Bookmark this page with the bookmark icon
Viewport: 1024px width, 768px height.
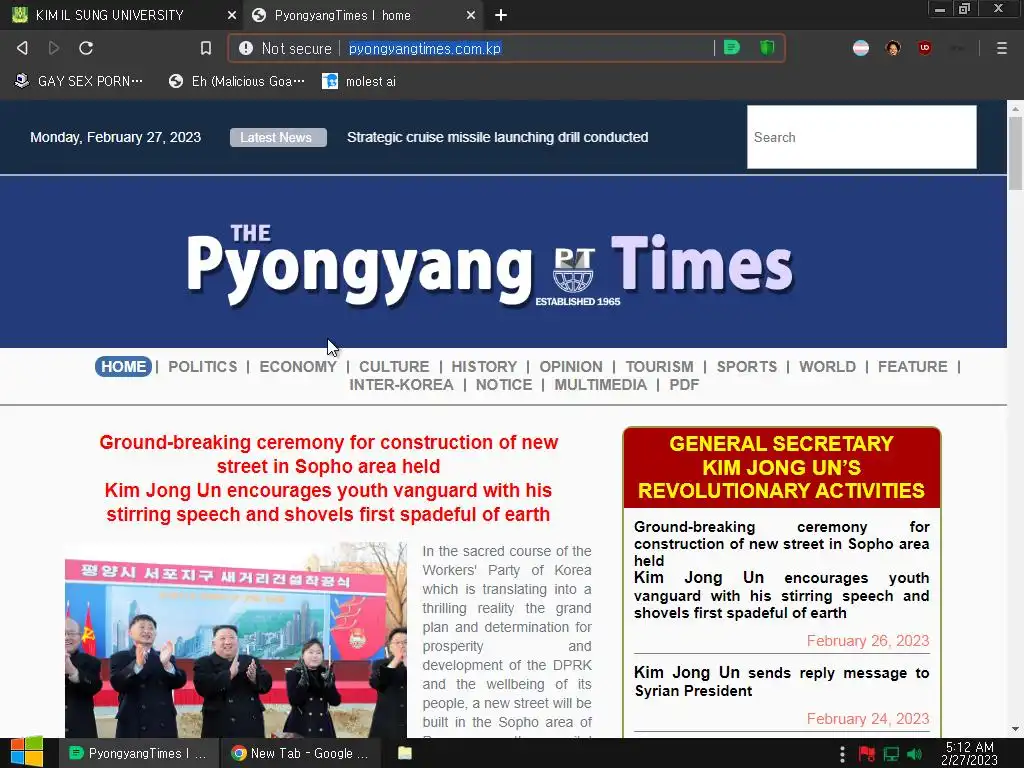click(206, 48)
